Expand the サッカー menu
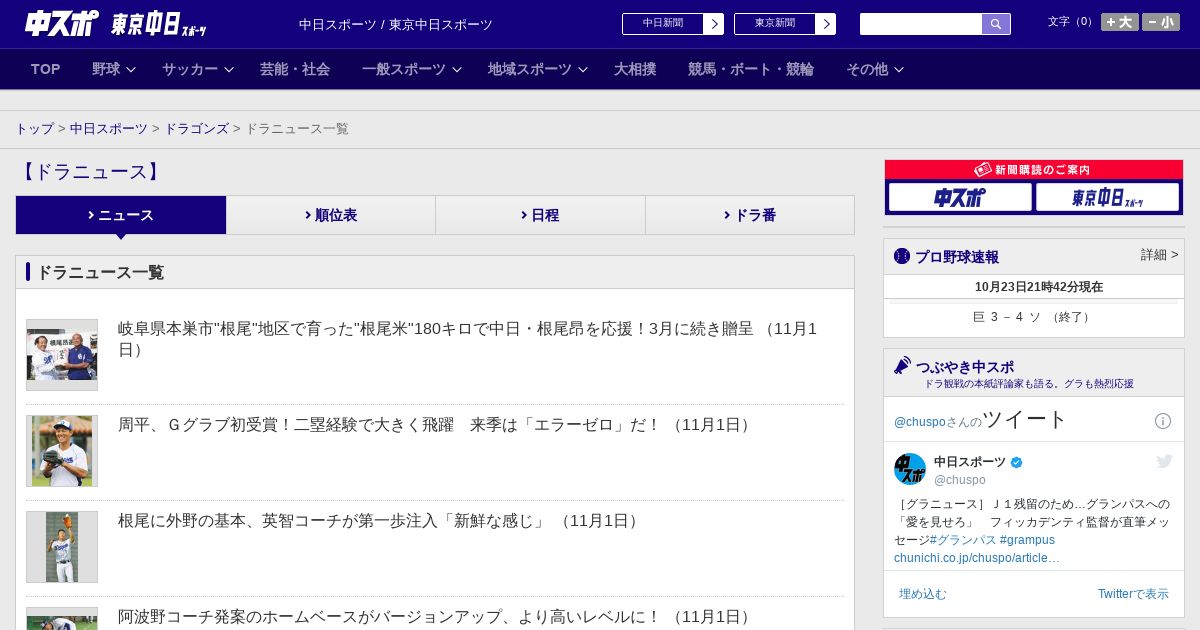The image size is (1200, 630). (x=197, y=69)
